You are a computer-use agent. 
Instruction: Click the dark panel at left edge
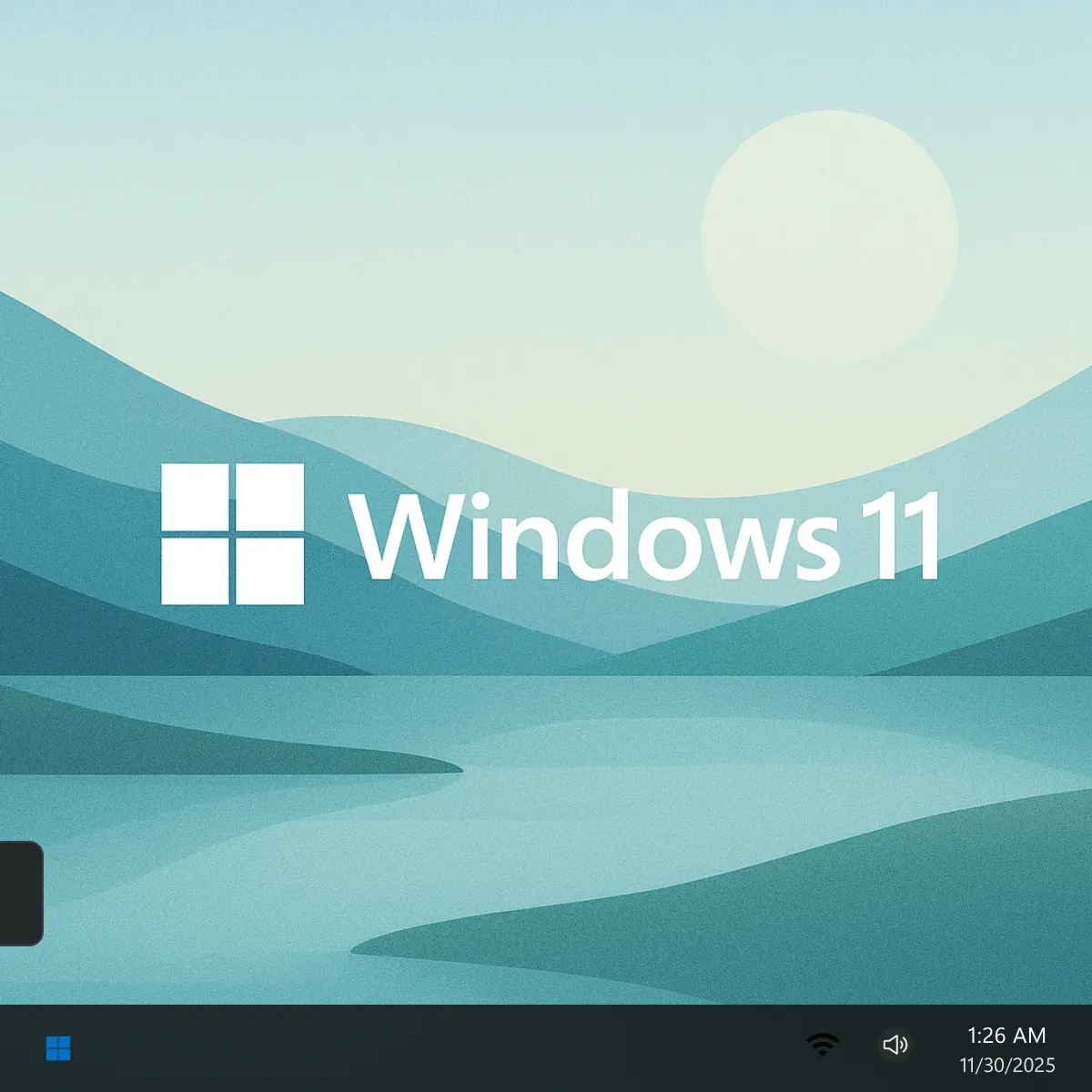[21, 894]
